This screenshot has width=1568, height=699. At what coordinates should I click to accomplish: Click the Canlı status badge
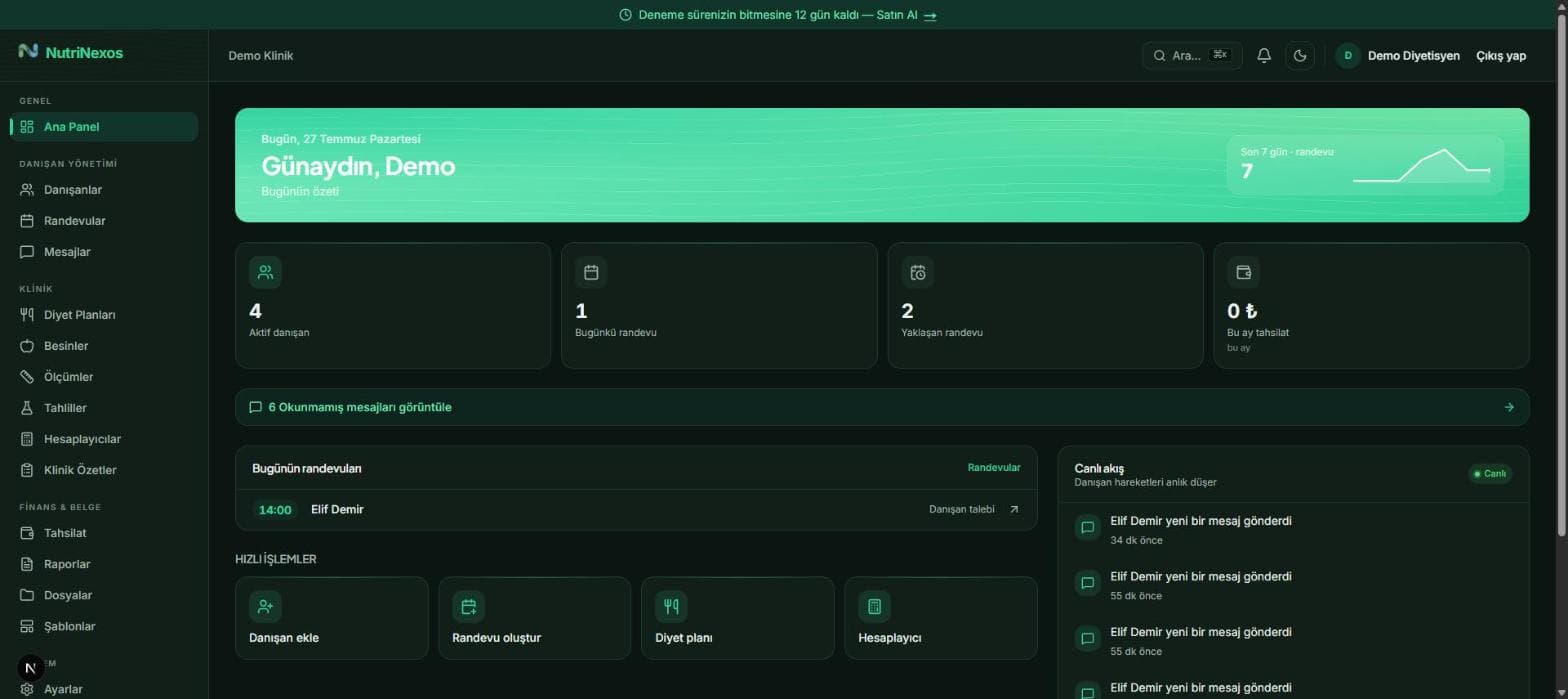pos(1490,474)
